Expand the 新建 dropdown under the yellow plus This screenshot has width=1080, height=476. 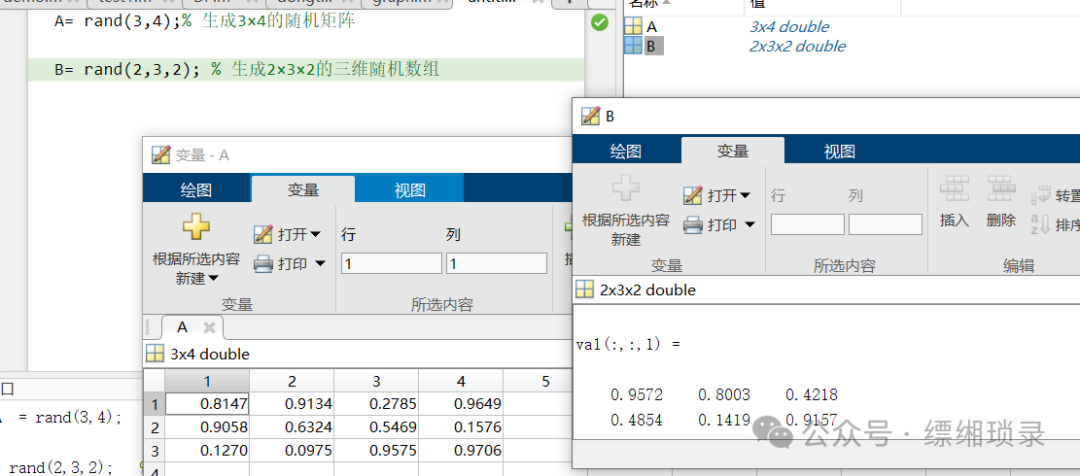coord(212,279)
